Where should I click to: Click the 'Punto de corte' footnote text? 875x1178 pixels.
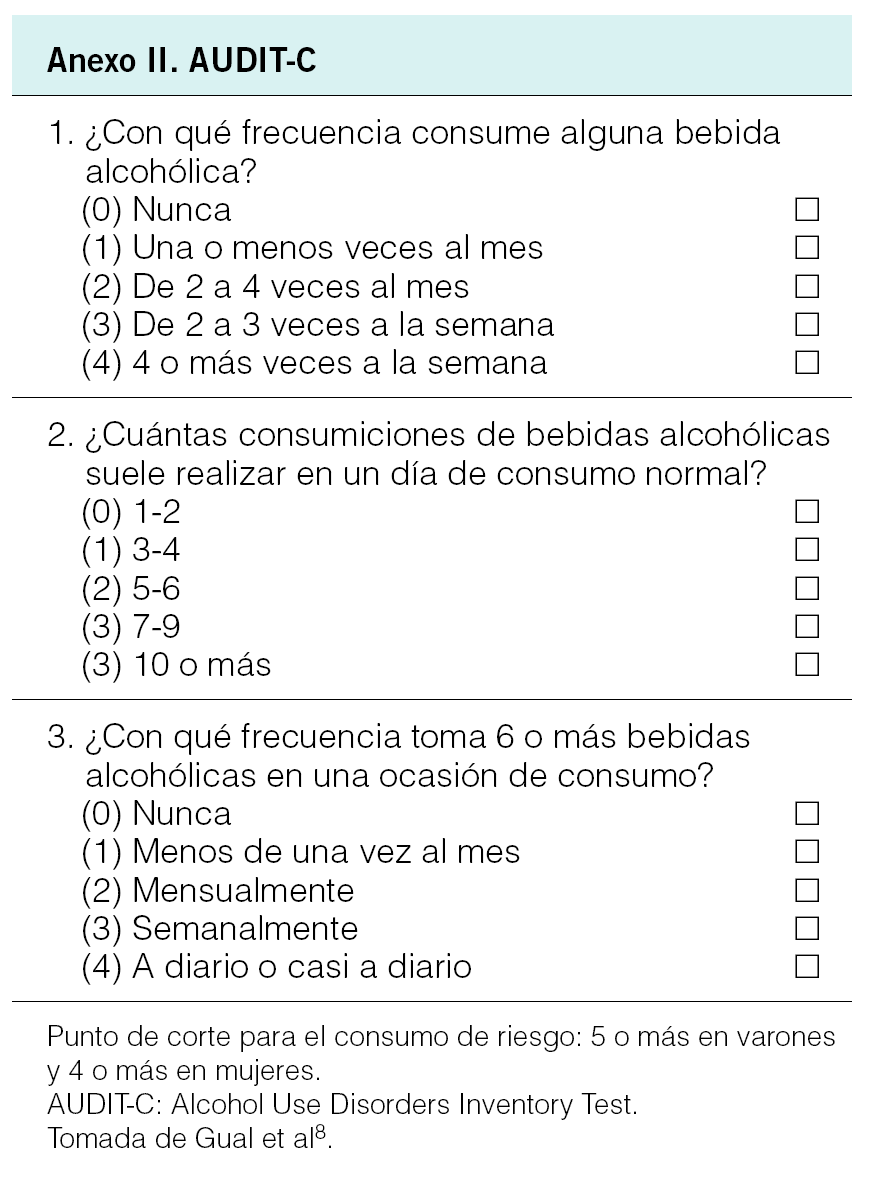[440, 1037]
